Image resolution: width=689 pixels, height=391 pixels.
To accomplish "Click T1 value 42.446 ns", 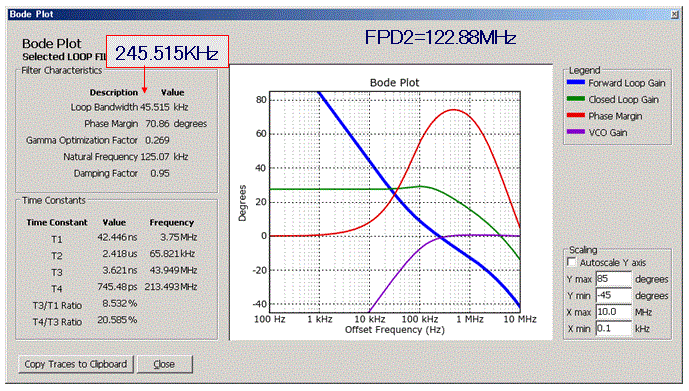I will coord(117,237).
